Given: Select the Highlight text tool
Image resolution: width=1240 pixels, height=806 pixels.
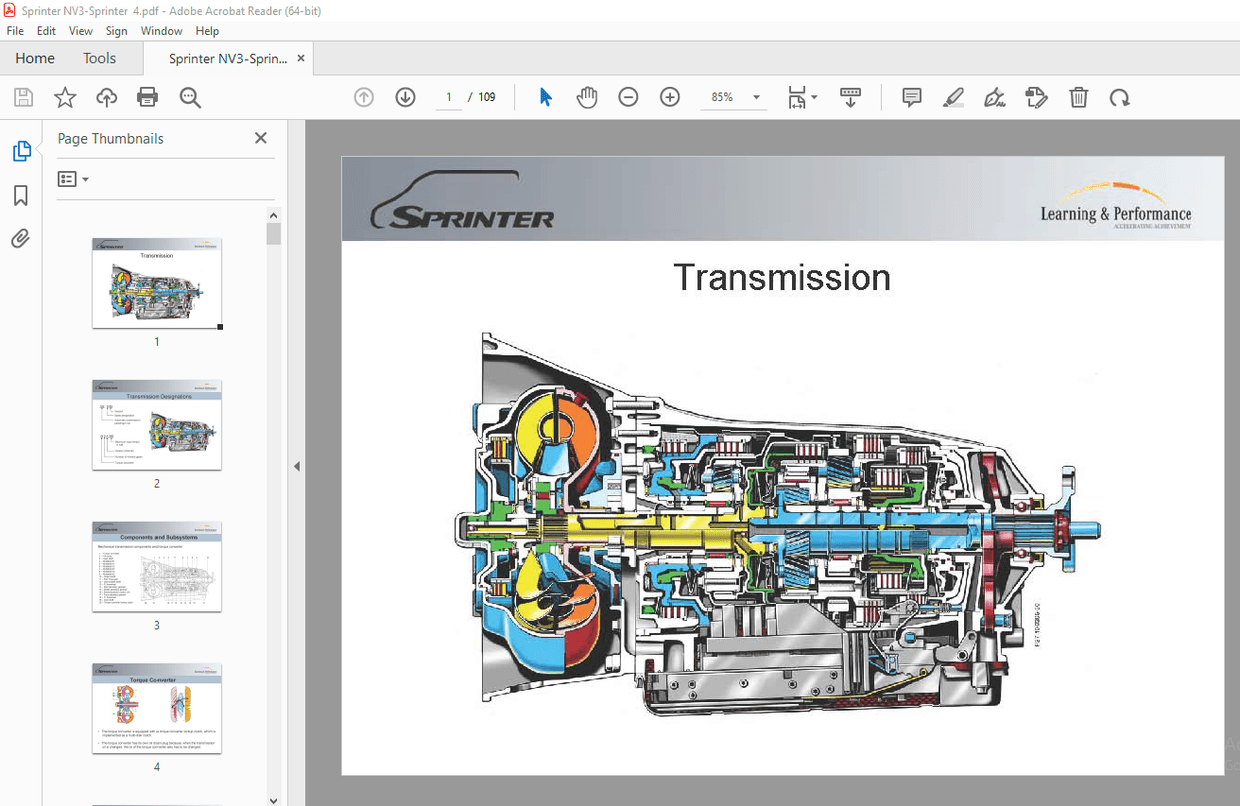Looking at the screenshot, I should click(953, 97).
